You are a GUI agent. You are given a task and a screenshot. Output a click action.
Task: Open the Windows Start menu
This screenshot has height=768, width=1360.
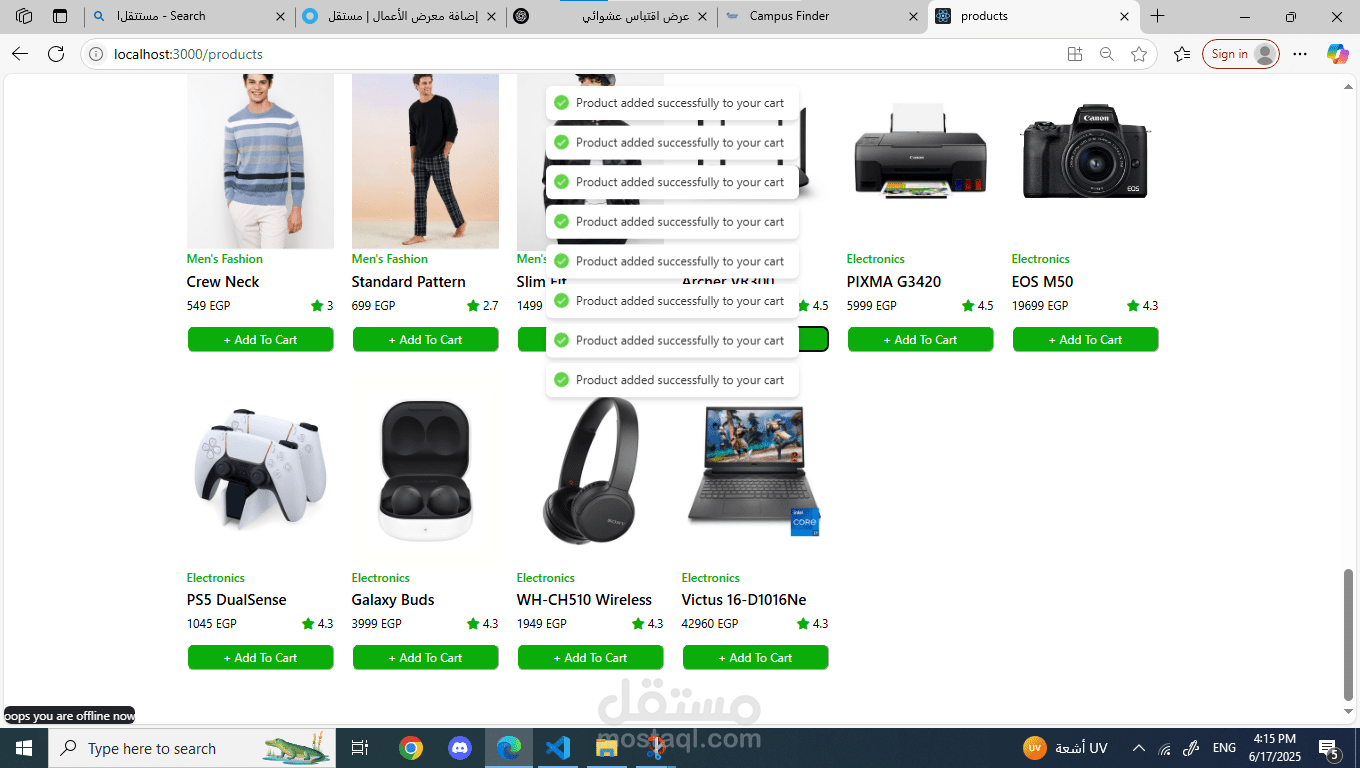(24, 748)
